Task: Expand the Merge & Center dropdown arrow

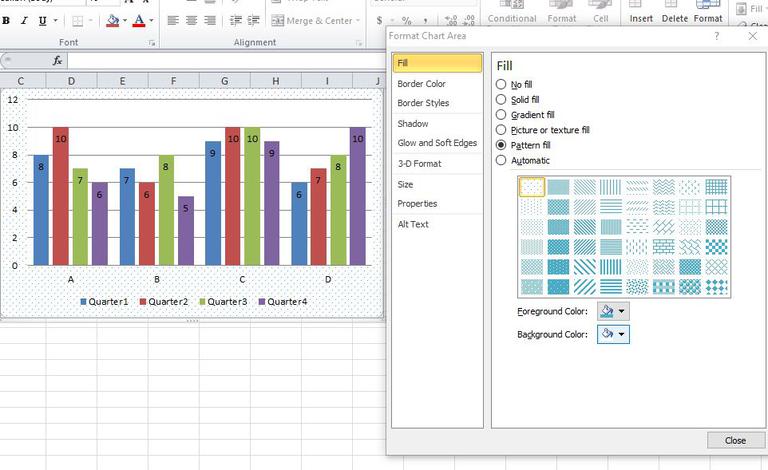Action: pyautogui.click(x=358, y=21)
